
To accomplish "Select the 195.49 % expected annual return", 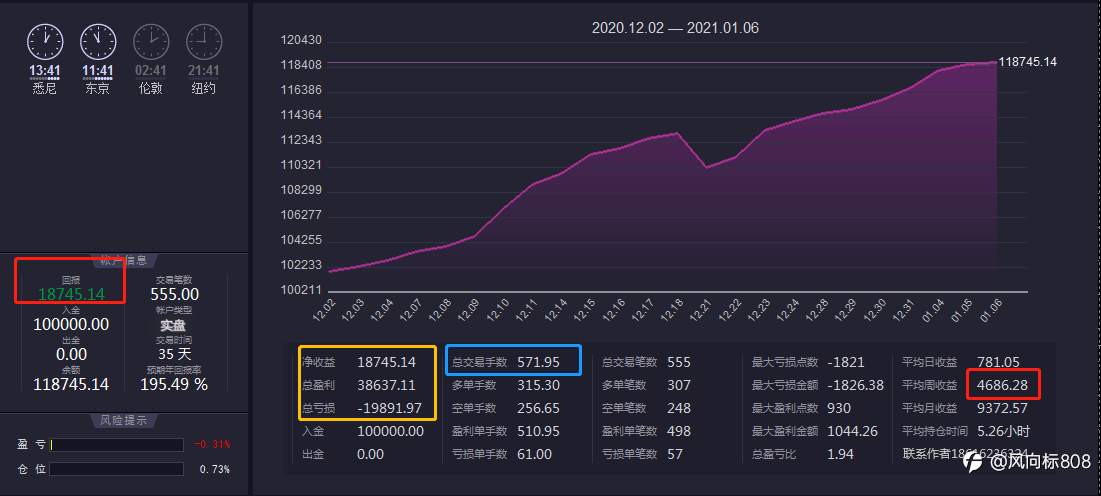I will [174, 384].
